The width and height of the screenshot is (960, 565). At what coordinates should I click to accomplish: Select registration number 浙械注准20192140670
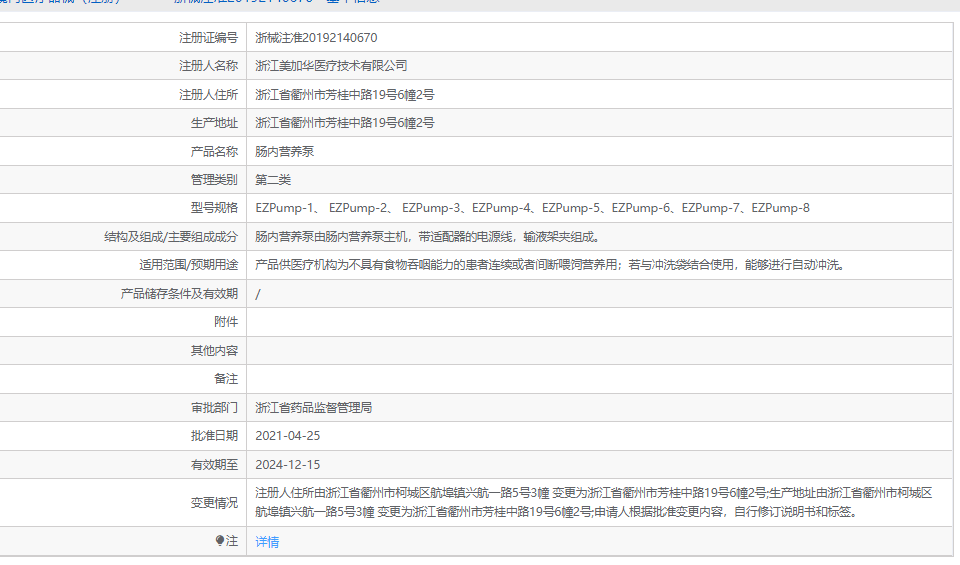[x=316, y=38]
